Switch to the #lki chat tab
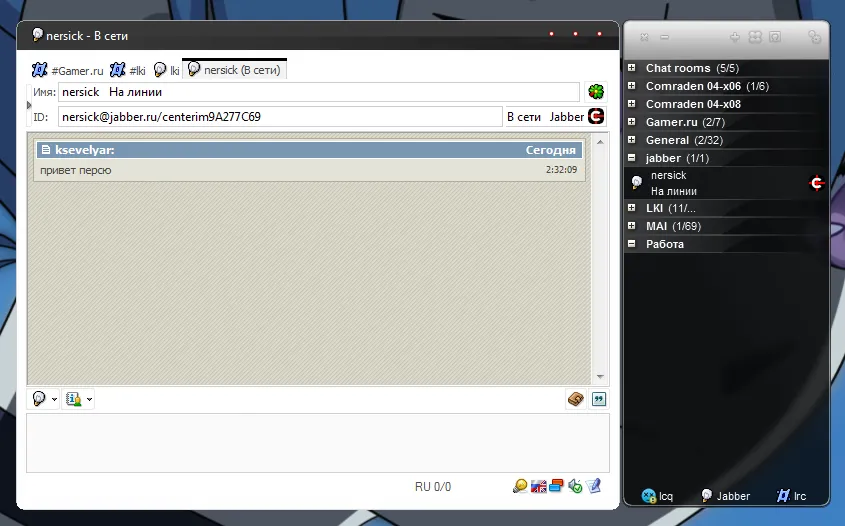845x526 pixels. tap(129, 70)
